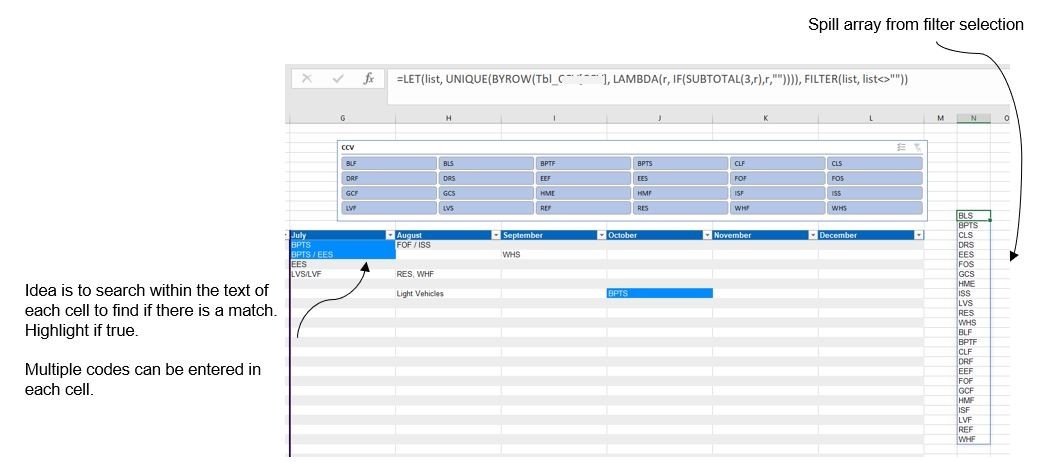Click the highlighted BPTS / EES cell
Image resolution: width=1044 pixels, height=462 pixels.
coord(343,254)
